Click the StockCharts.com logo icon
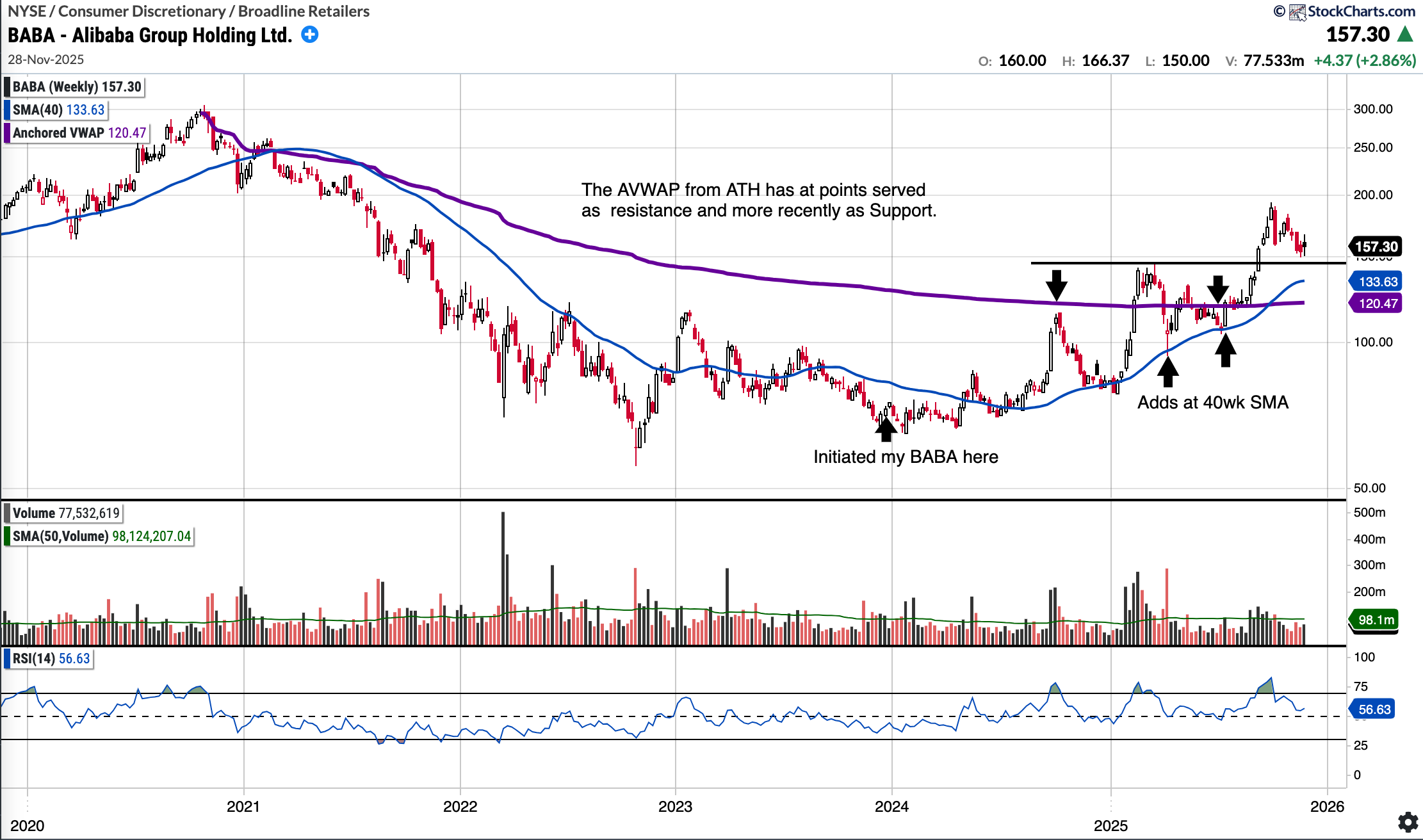 click(1297, 12)
